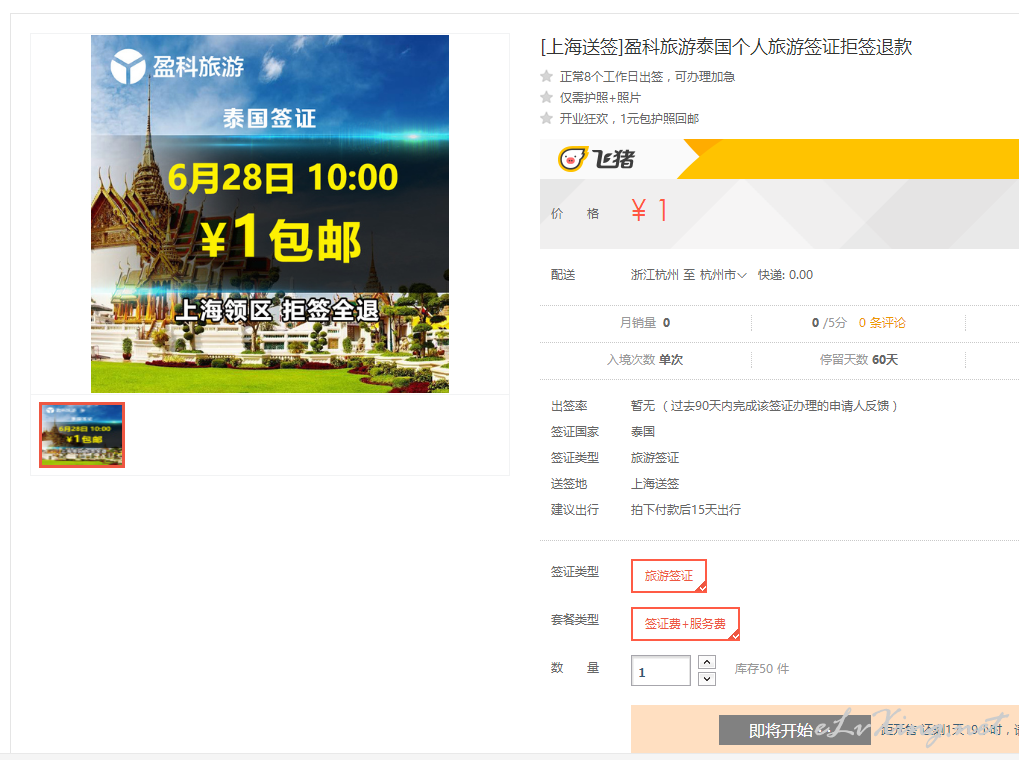Click the 快递: 0.00 shipping fee text
The image size is (1019, 760).
coord(785,275)
